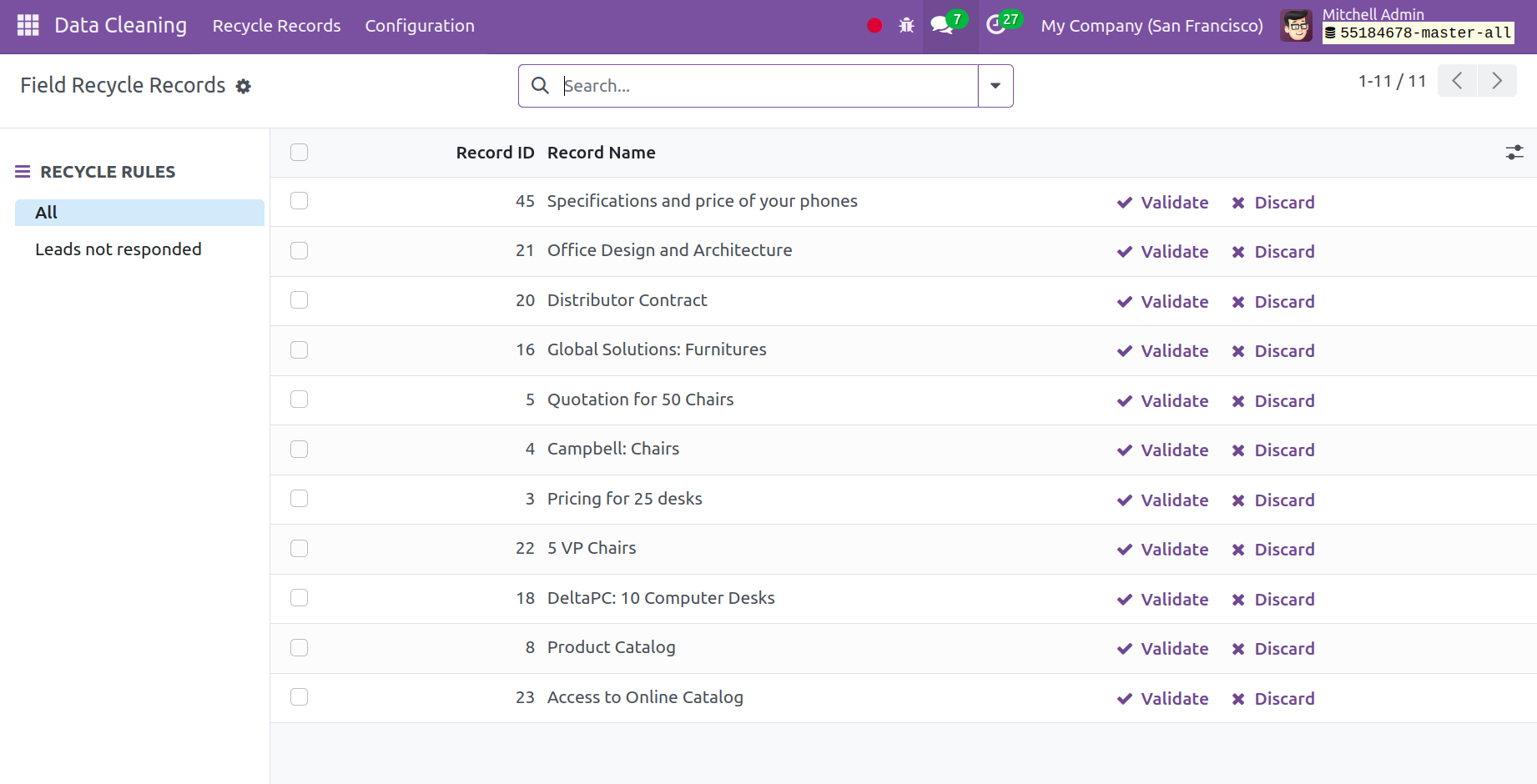Click the red recording indicator dot

pyautogui.click(x=874, y=25)
